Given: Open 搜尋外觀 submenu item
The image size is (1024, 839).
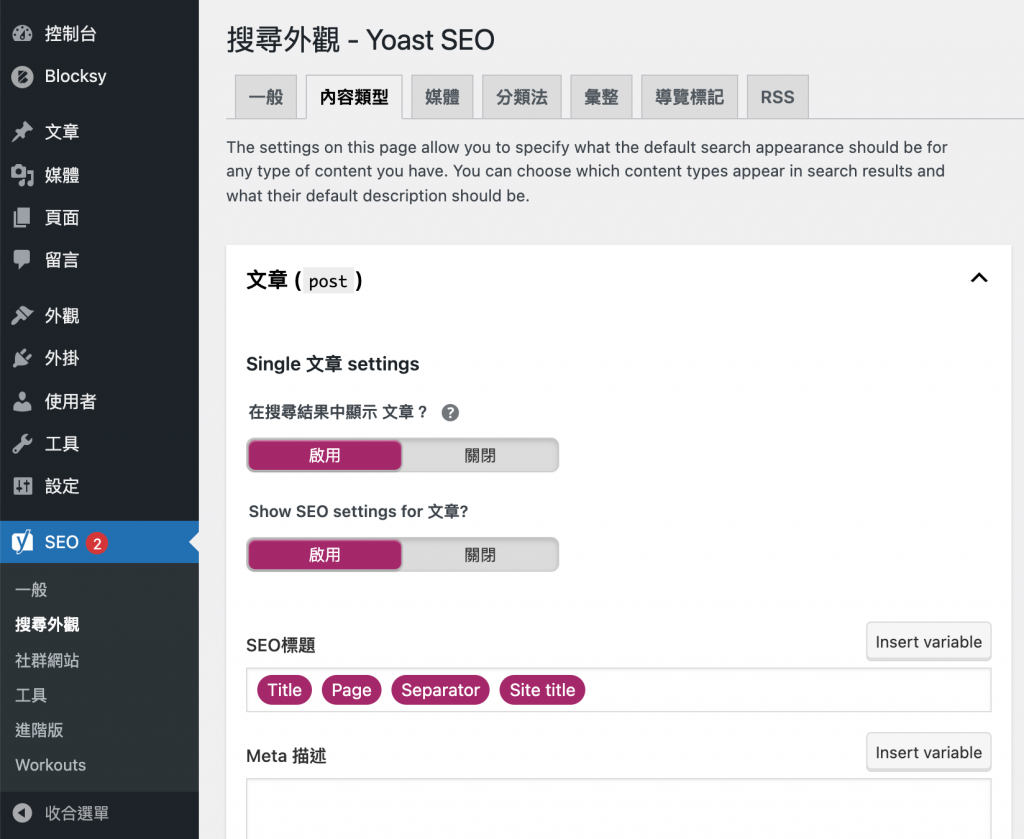Looking at the screenshot, I should [x=47, y=625].
